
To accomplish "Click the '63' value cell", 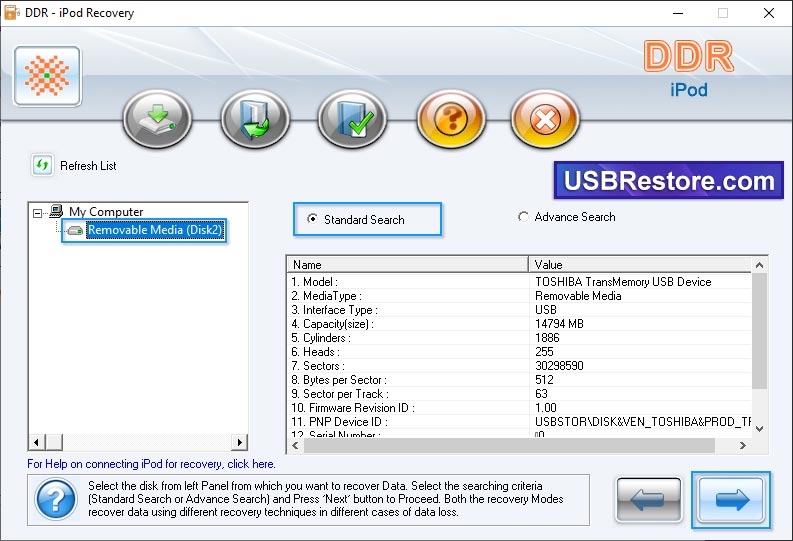I will click(542, 394).
